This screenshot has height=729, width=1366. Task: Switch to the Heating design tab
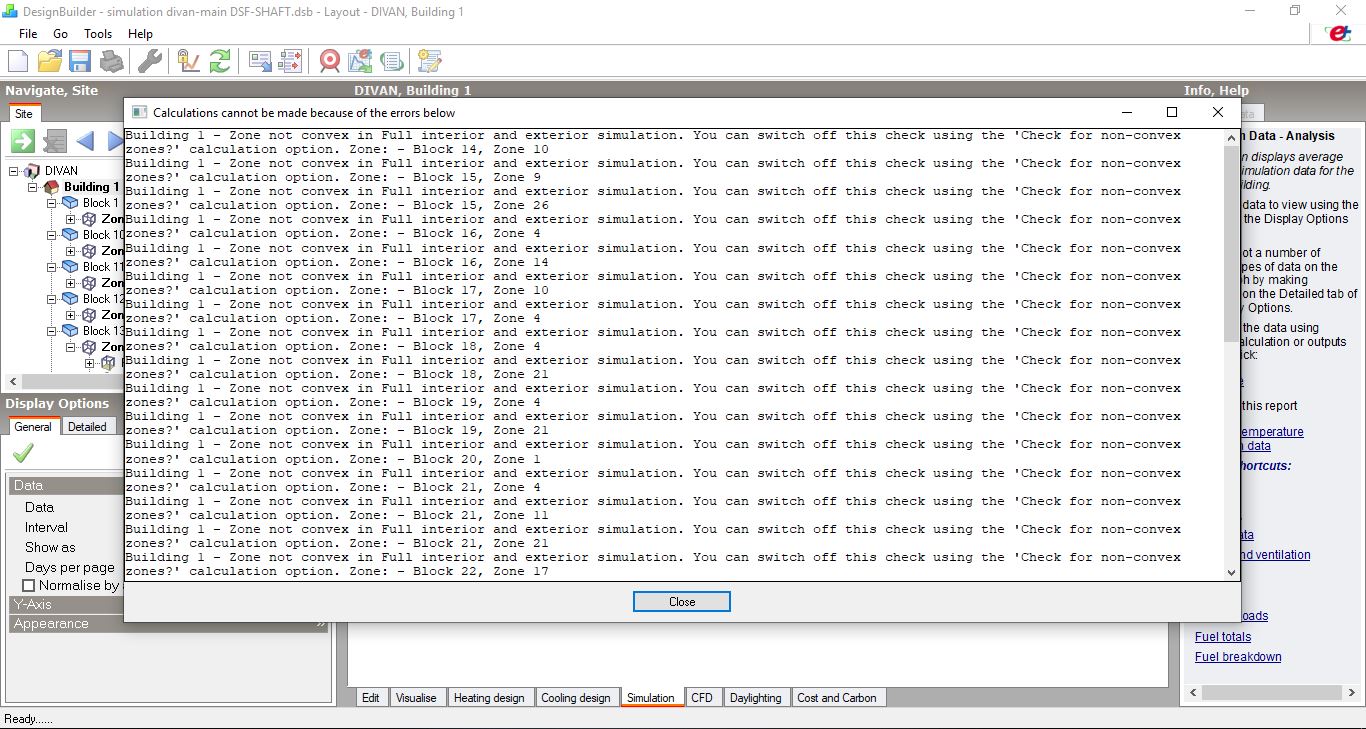489,698
